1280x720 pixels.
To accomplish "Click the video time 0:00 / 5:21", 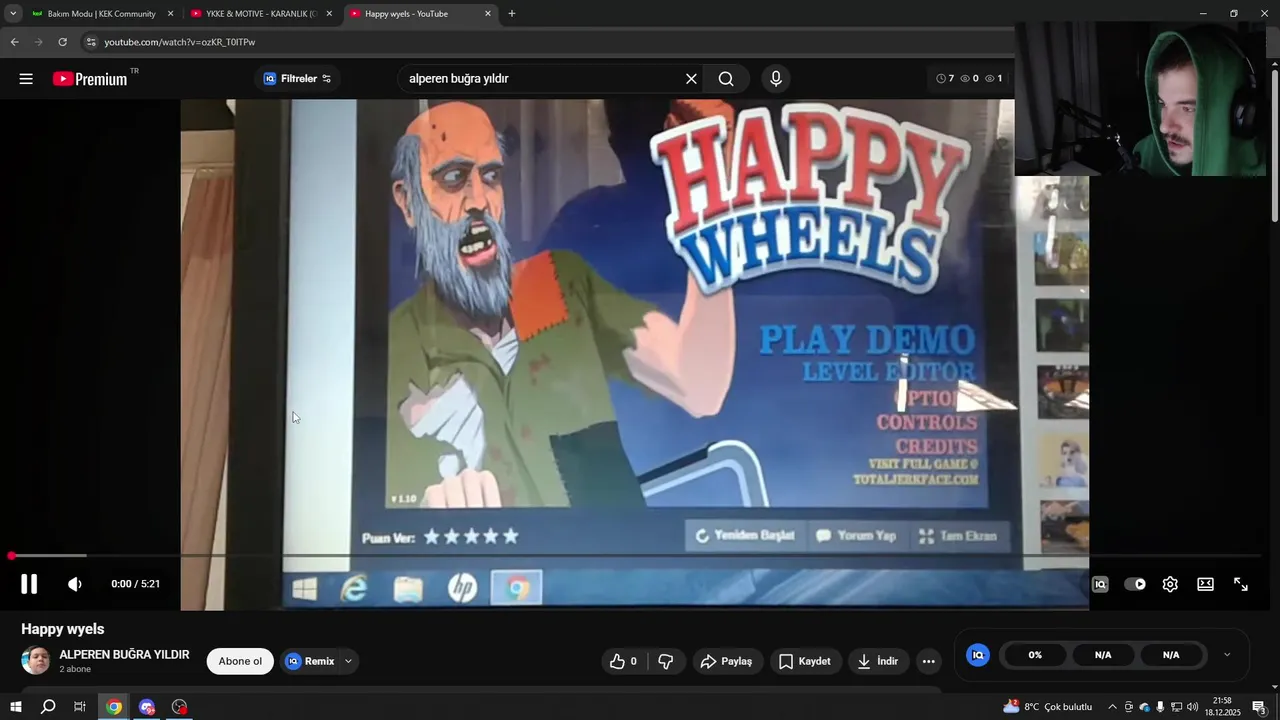I will tap(136, 584).
